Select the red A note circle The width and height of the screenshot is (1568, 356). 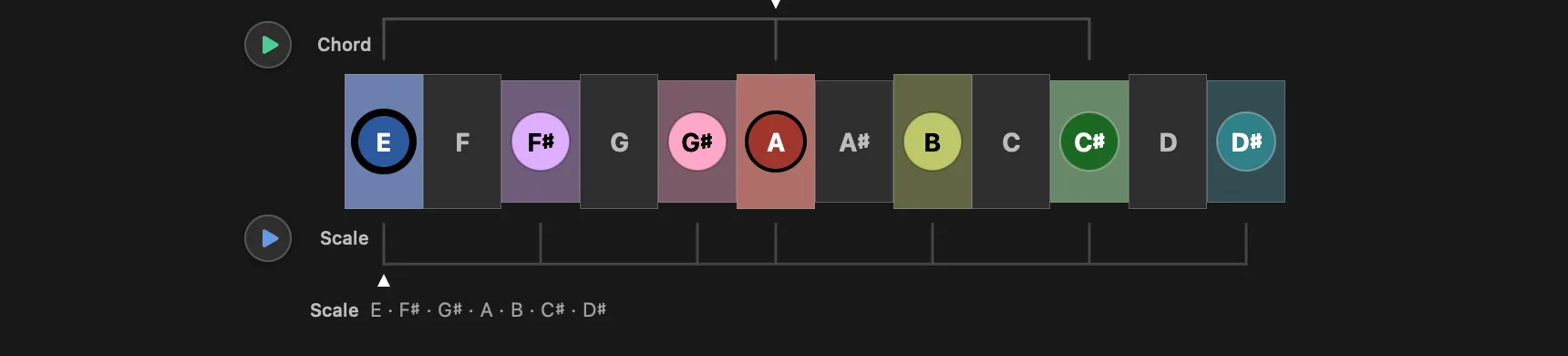click(x=776, y=141)
